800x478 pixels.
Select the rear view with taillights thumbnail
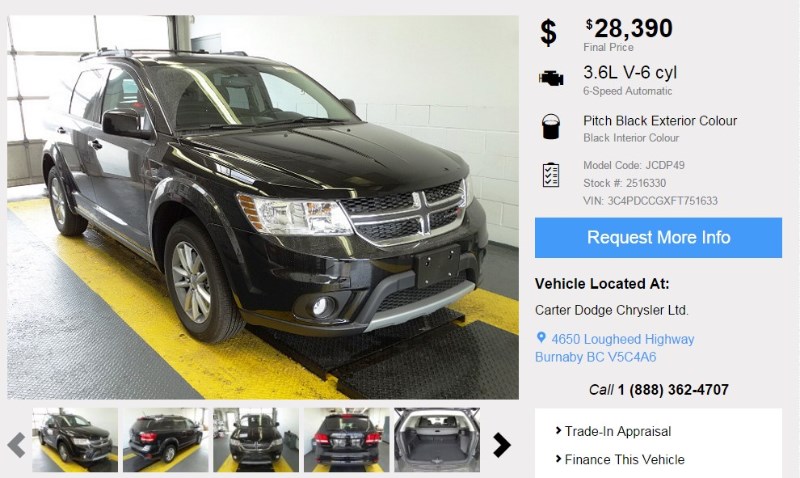coord(346,440)
